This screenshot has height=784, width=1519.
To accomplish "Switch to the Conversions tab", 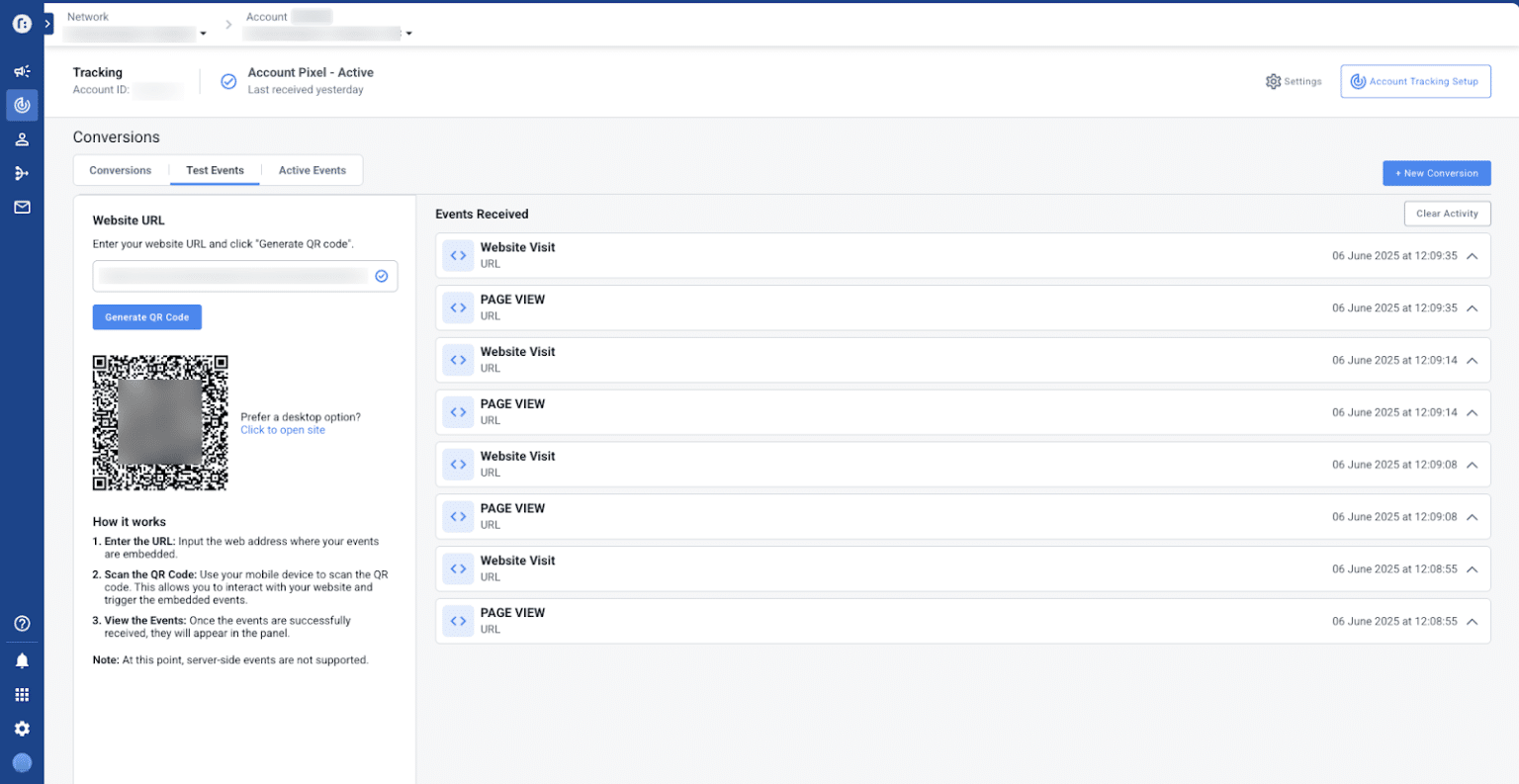I will (121, 170).
